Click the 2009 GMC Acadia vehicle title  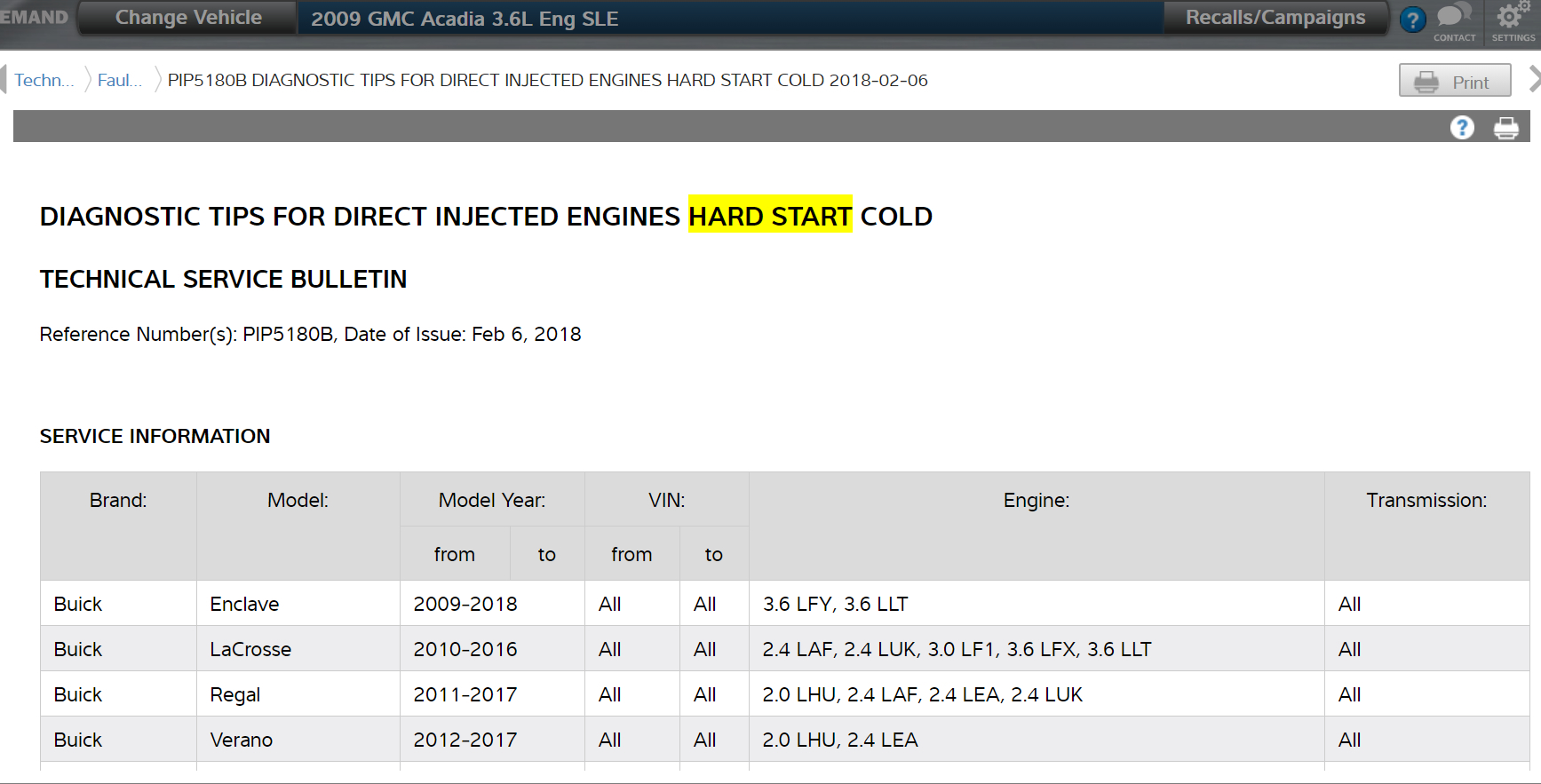pyautogui.click(x=465, y=19)
